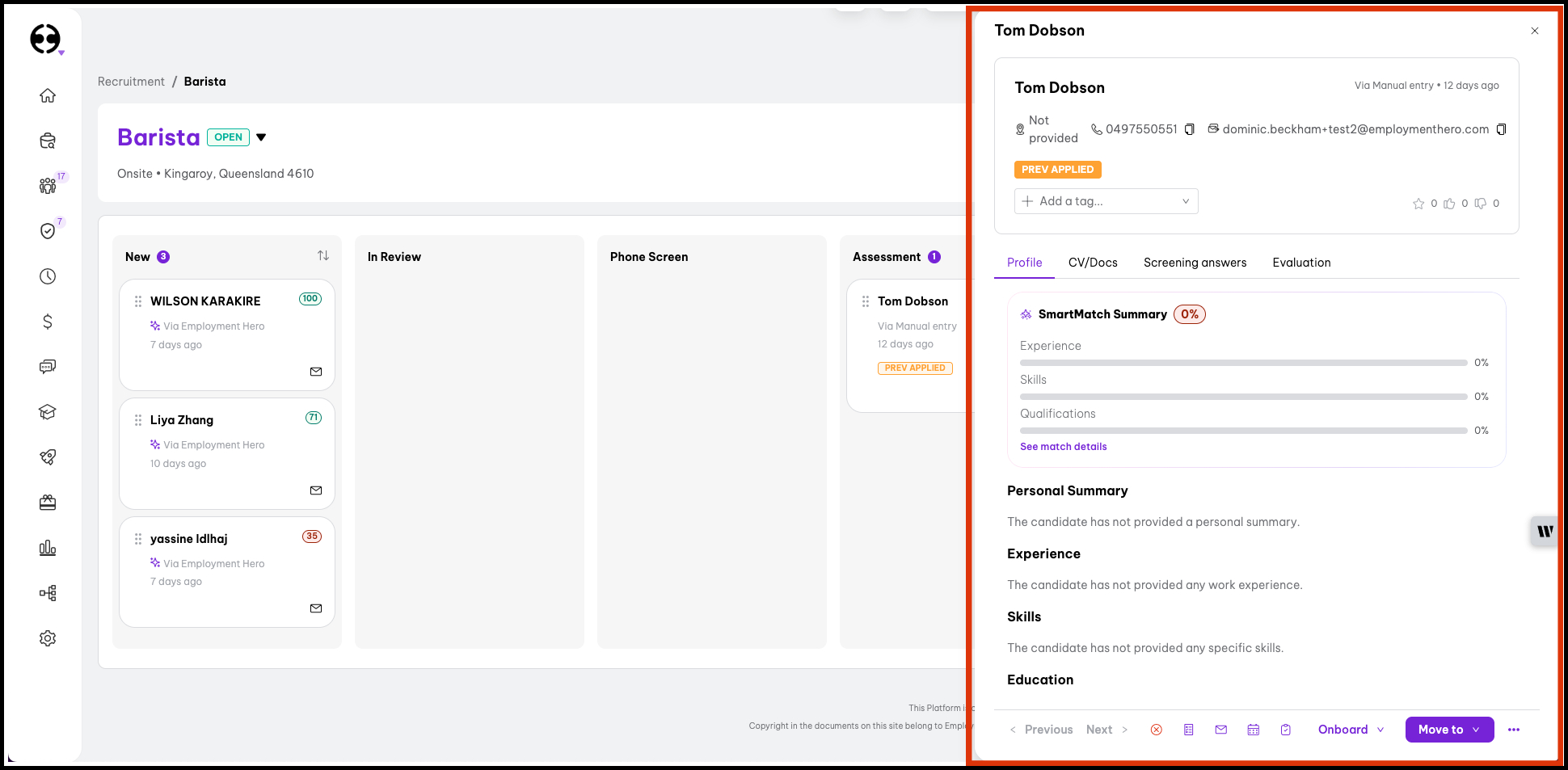1568x770 pixels.
Task: Open the settings gear in sidebar
Action: point(48,638)
